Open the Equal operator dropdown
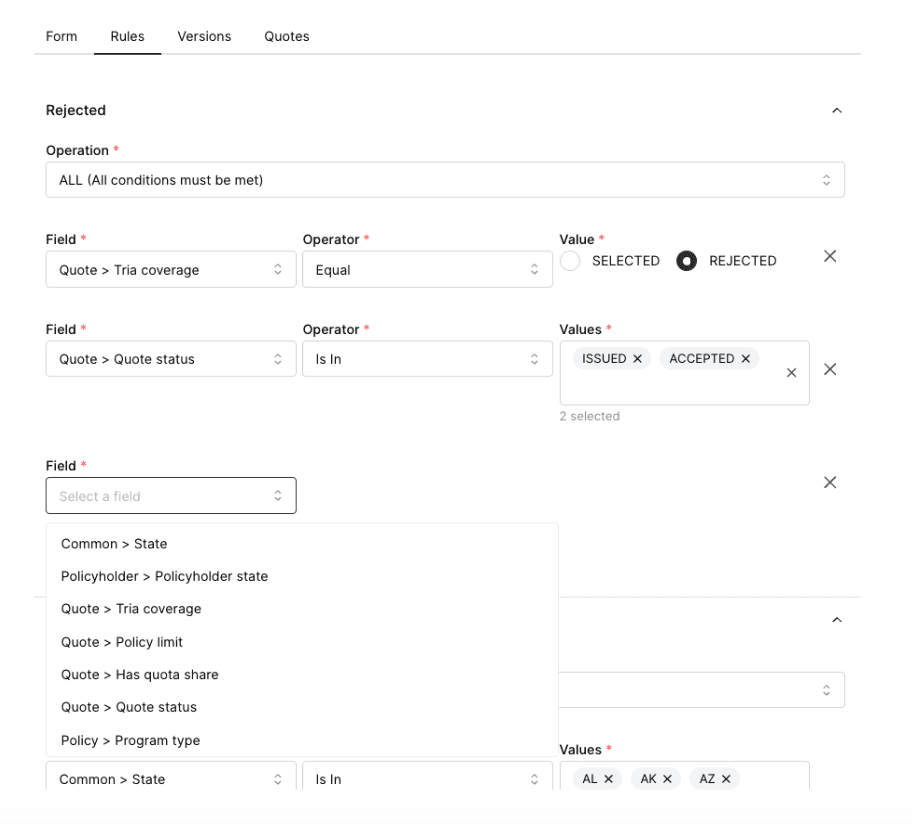912x824 pixels. click(427, 270)
